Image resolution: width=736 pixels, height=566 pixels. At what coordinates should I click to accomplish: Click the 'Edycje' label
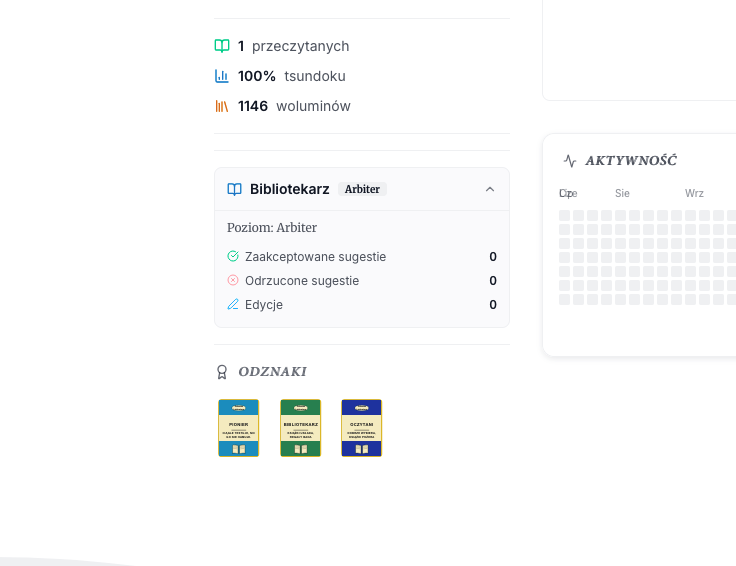pos(264,305)
